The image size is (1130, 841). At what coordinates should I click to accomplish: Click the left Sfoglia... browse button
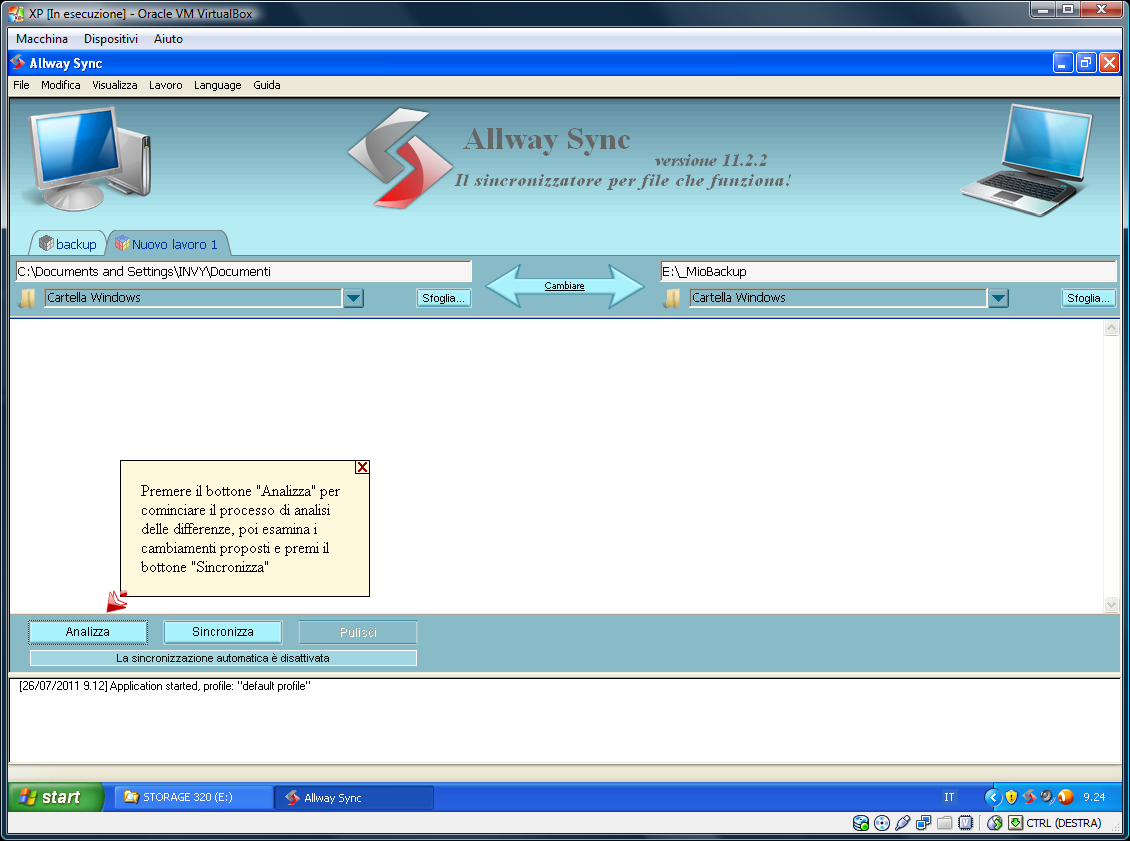443,298
